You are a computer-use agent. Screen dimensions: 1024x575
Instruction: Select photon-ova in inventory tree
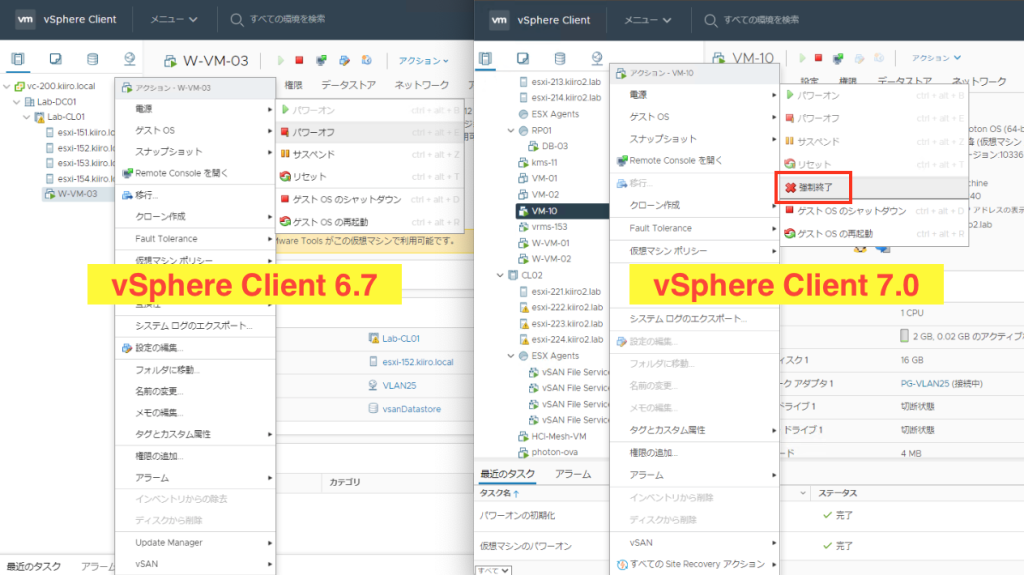(x=554, y=452)
